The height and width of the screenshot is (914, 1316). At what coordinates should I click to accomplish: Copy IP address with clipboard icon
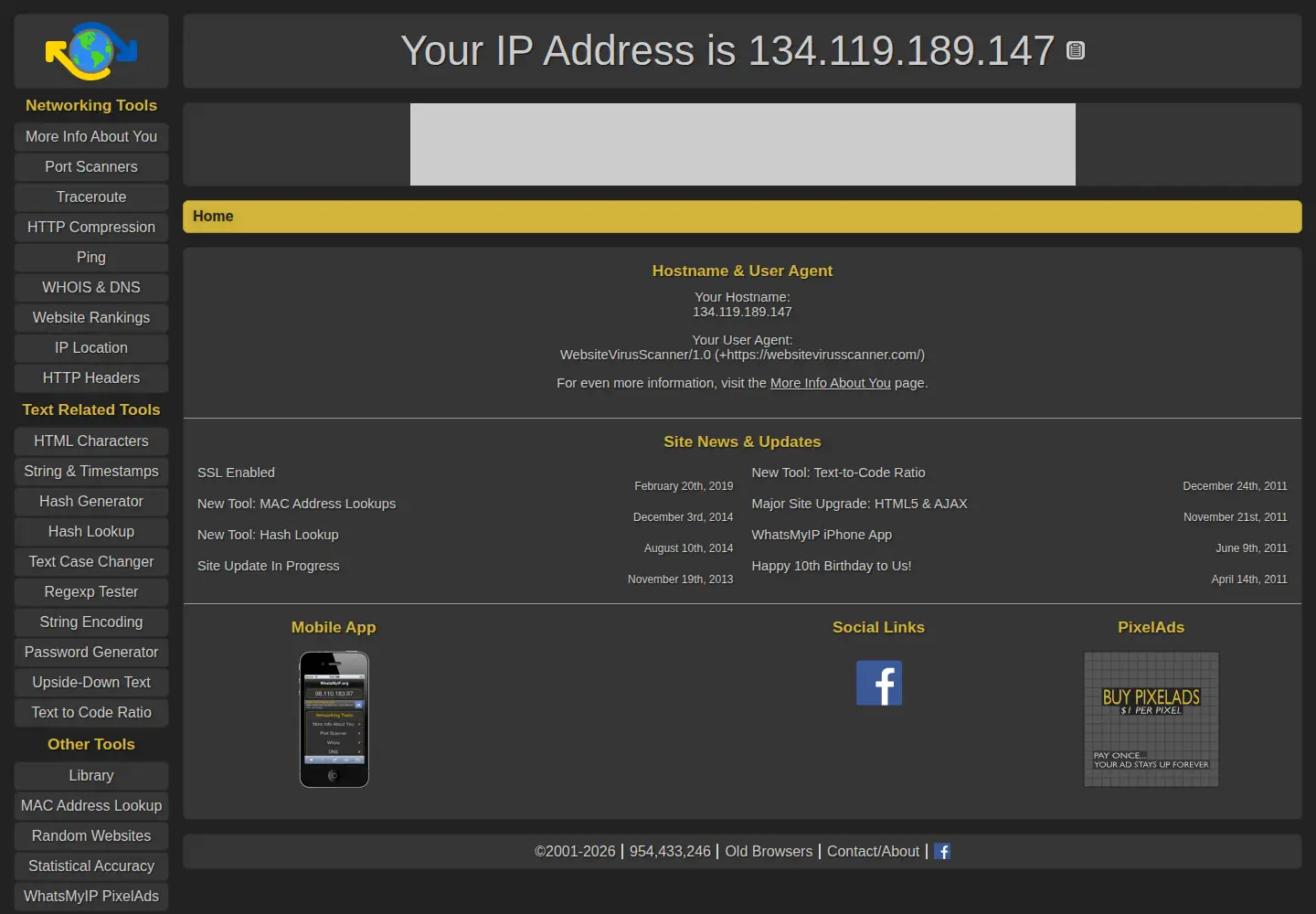click(x=1076, y=51)
